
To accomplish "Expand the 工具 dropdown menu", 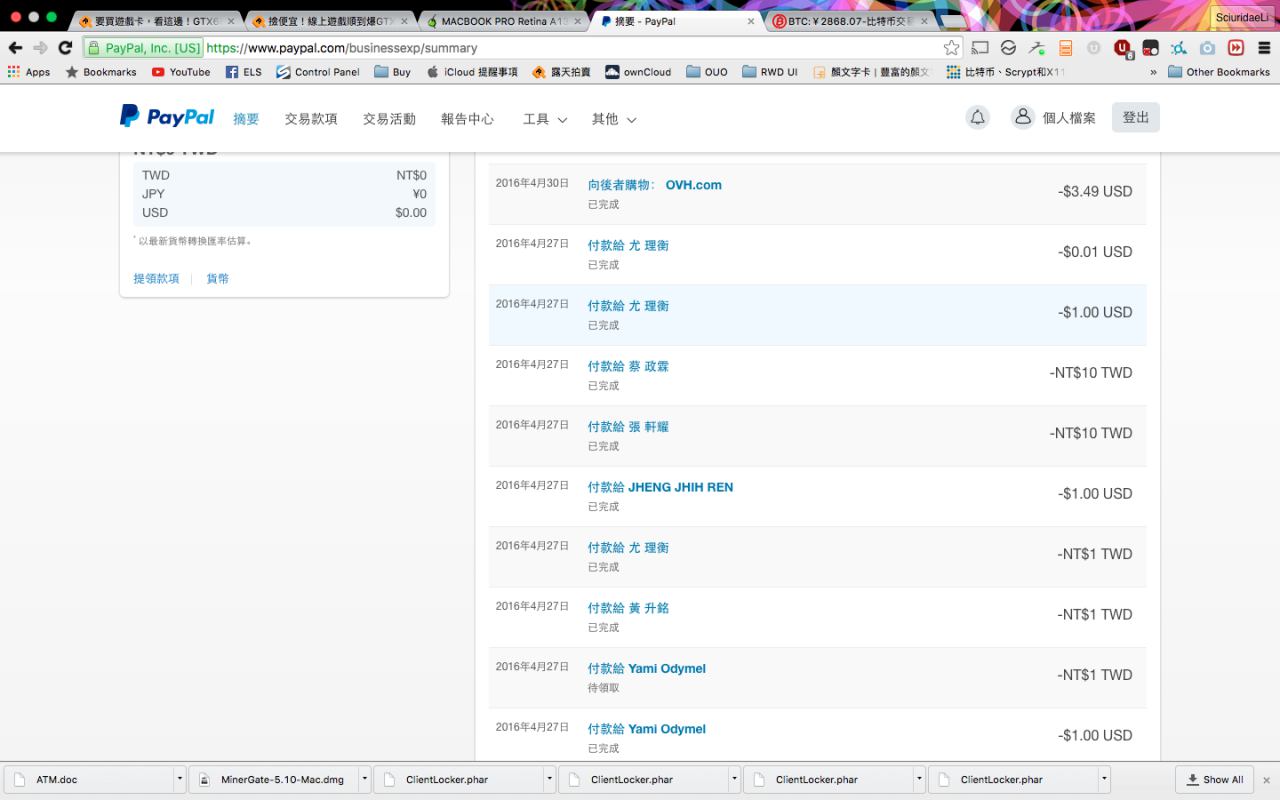I will point(544,119).
